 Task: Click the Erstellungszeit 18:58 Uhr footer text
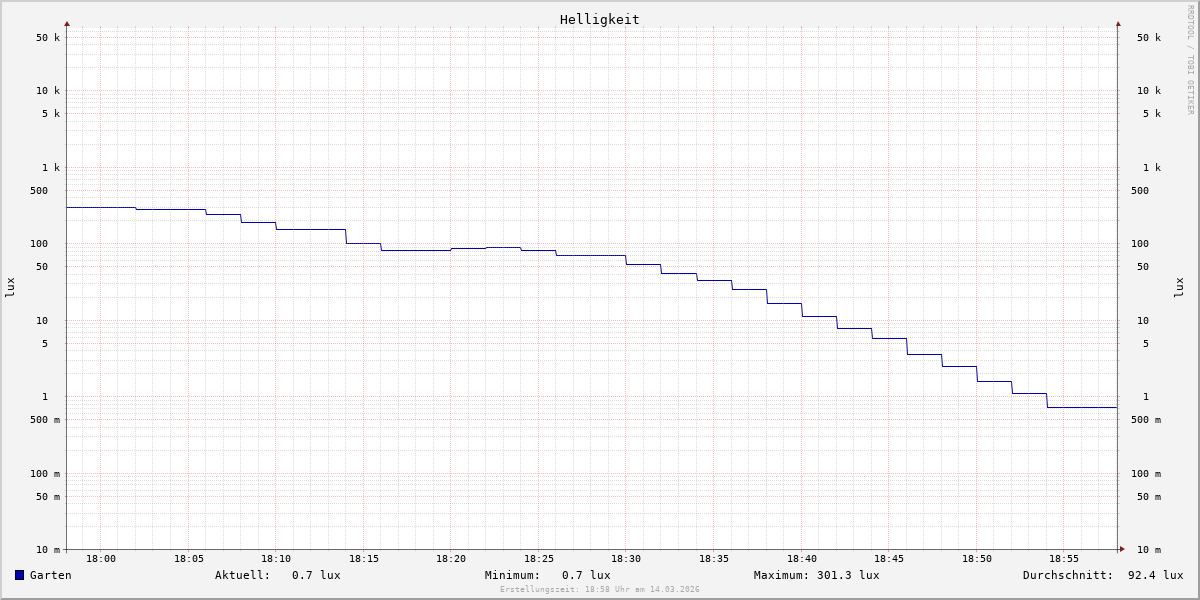click(600, 590)
